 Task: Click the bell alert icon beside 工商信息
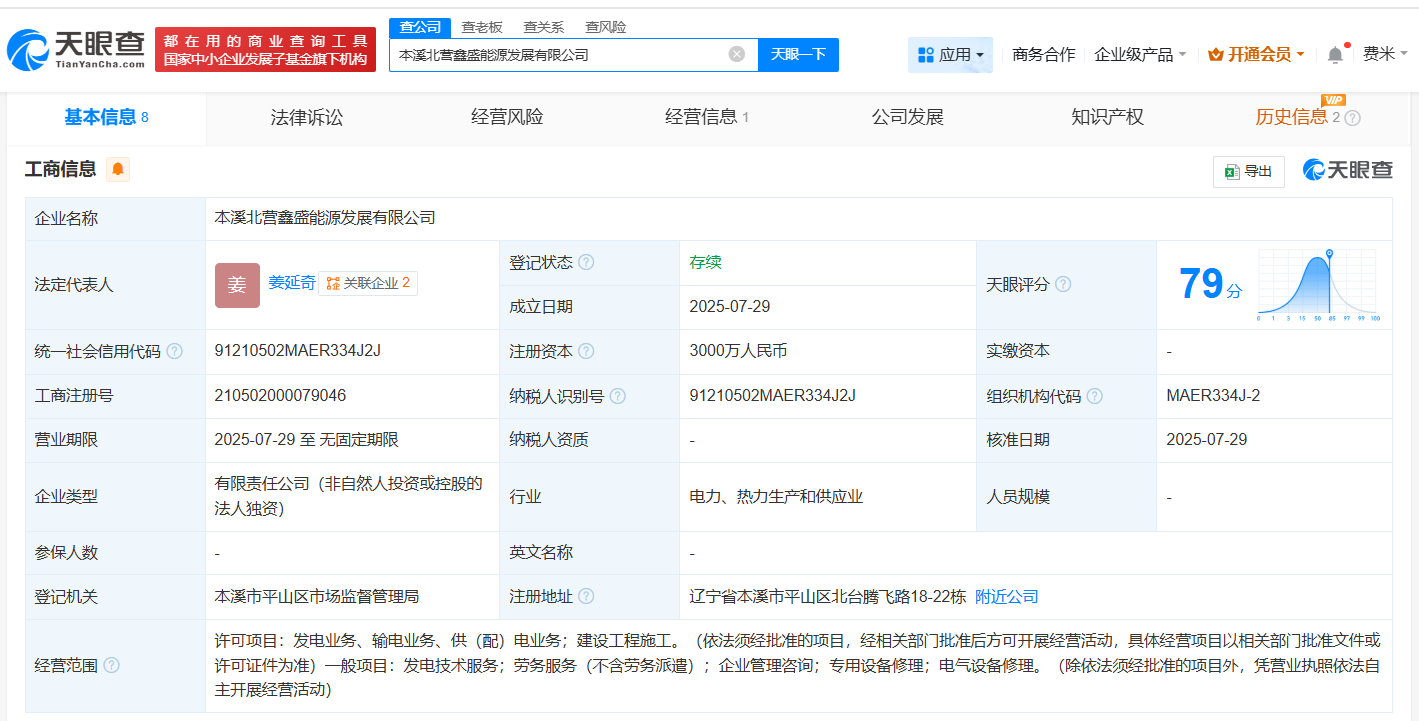coord(118,169)
